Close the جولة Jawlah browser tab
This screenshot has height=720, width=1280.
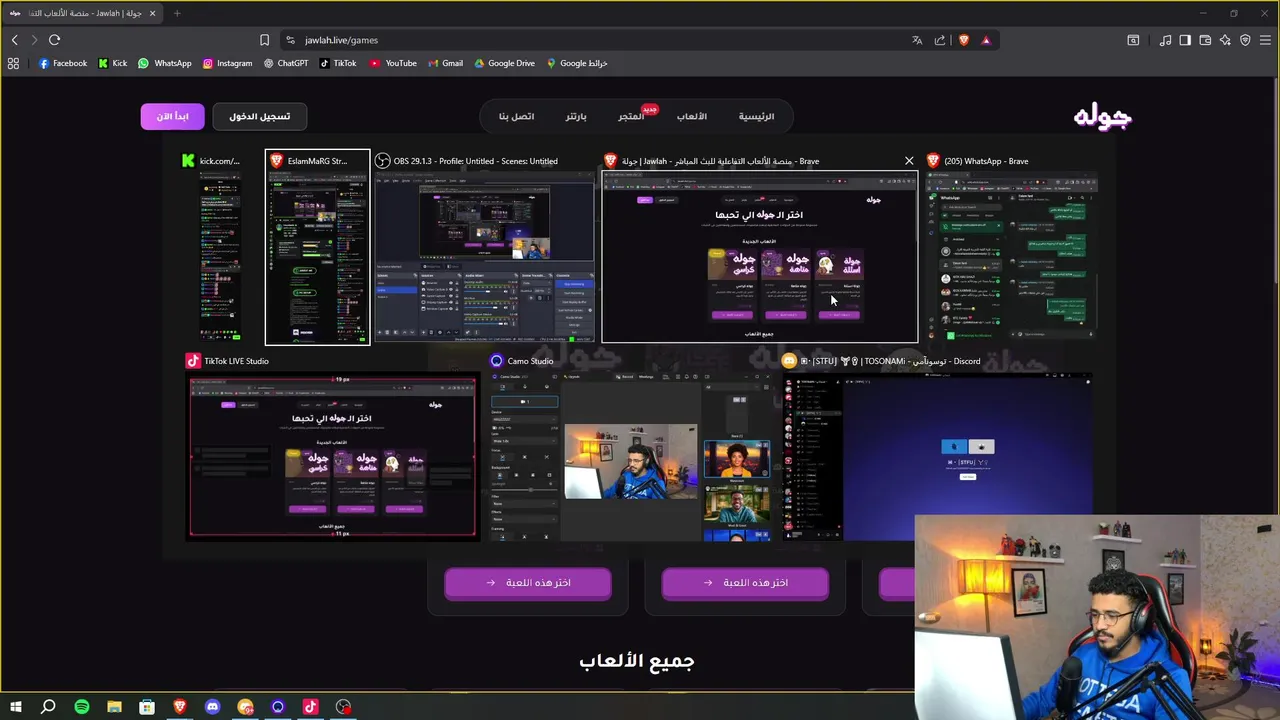pos(152,13)
